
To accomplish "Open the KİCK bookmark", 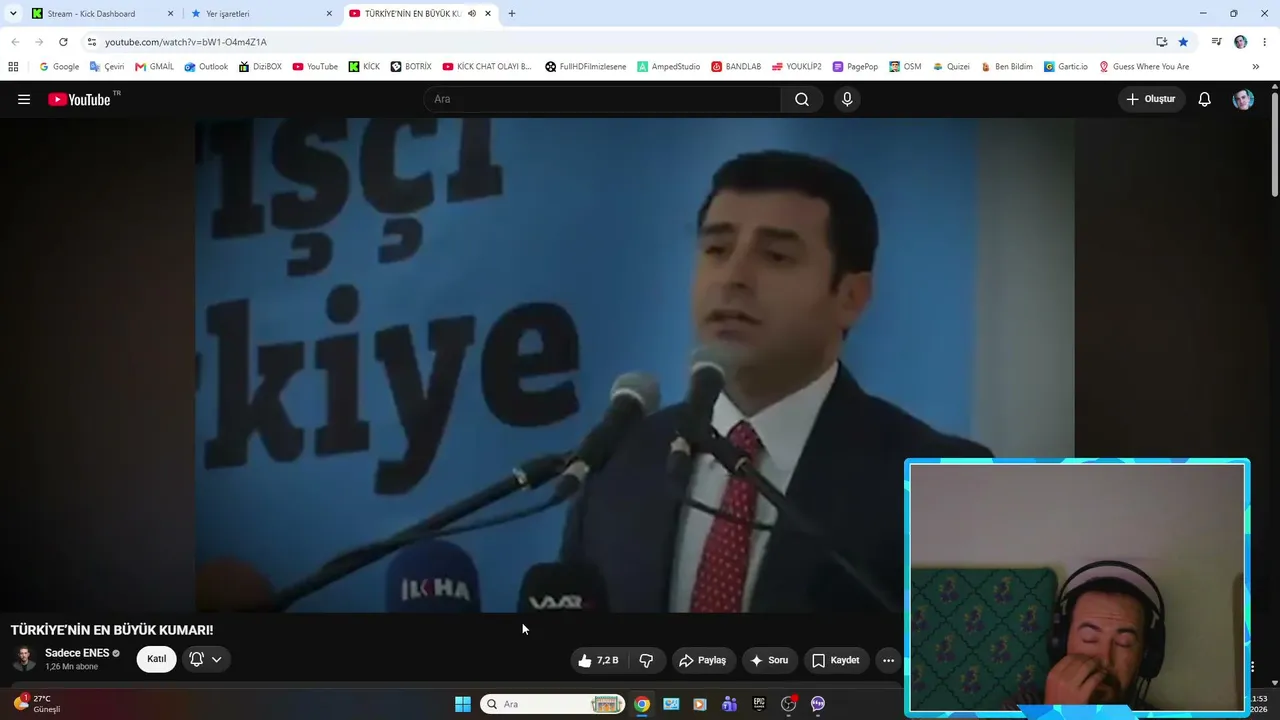I will (x=364, y=67).
